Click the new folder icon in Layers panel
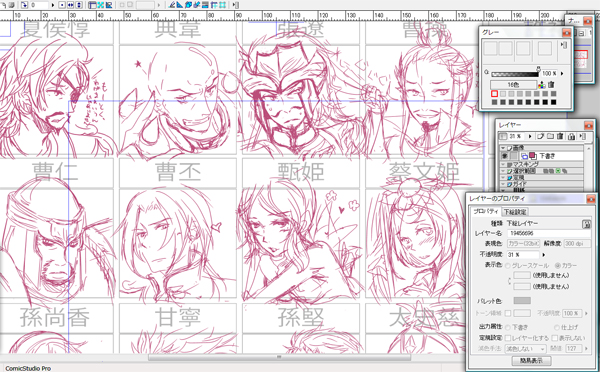The image size is (600, 372). [550, 136]
